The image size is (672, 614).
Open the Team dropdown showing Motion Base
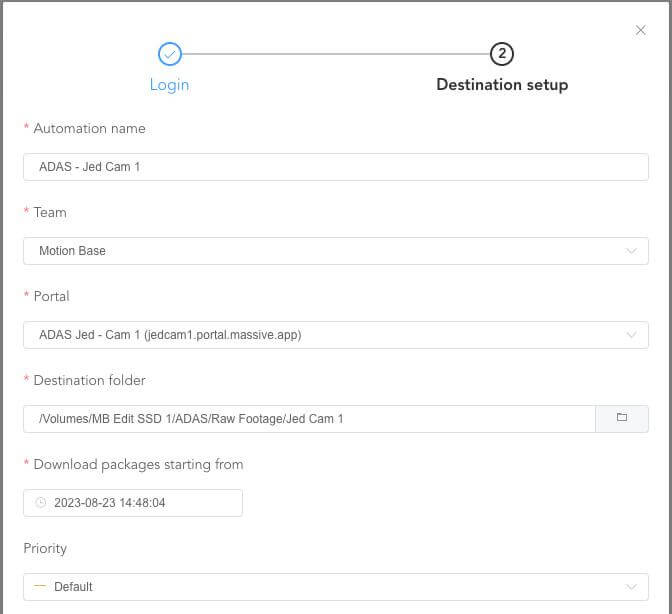point(336,251)
